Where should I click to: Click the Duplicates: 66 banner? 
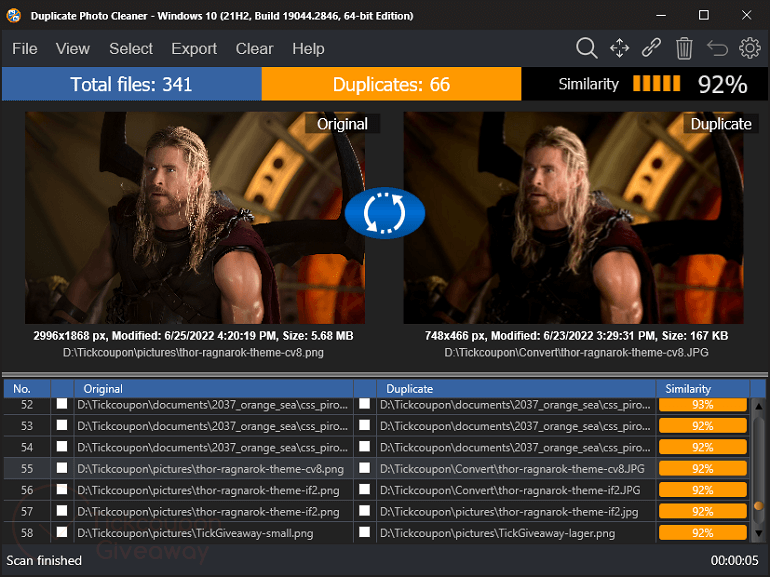click(391, 84)
